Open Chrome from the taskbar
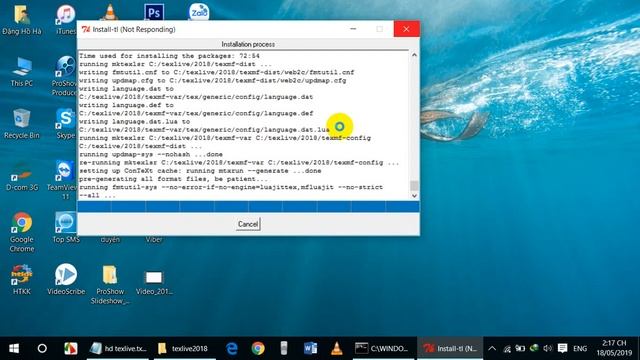This screenshot has height=360, width=640. tap(258, 348)
